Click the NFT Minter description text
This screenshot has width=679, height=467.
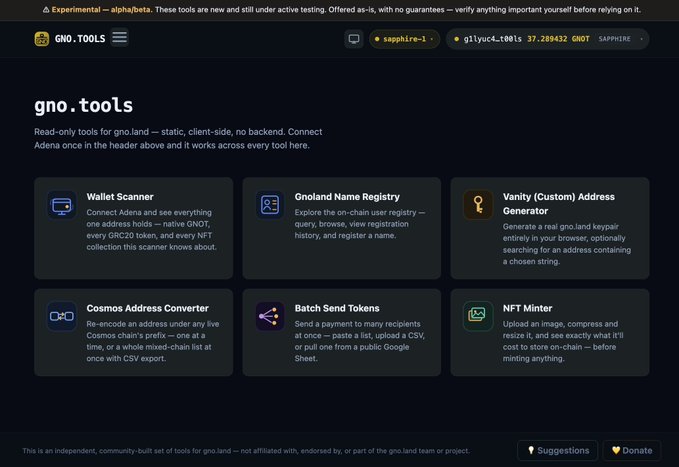pos(563,341)
